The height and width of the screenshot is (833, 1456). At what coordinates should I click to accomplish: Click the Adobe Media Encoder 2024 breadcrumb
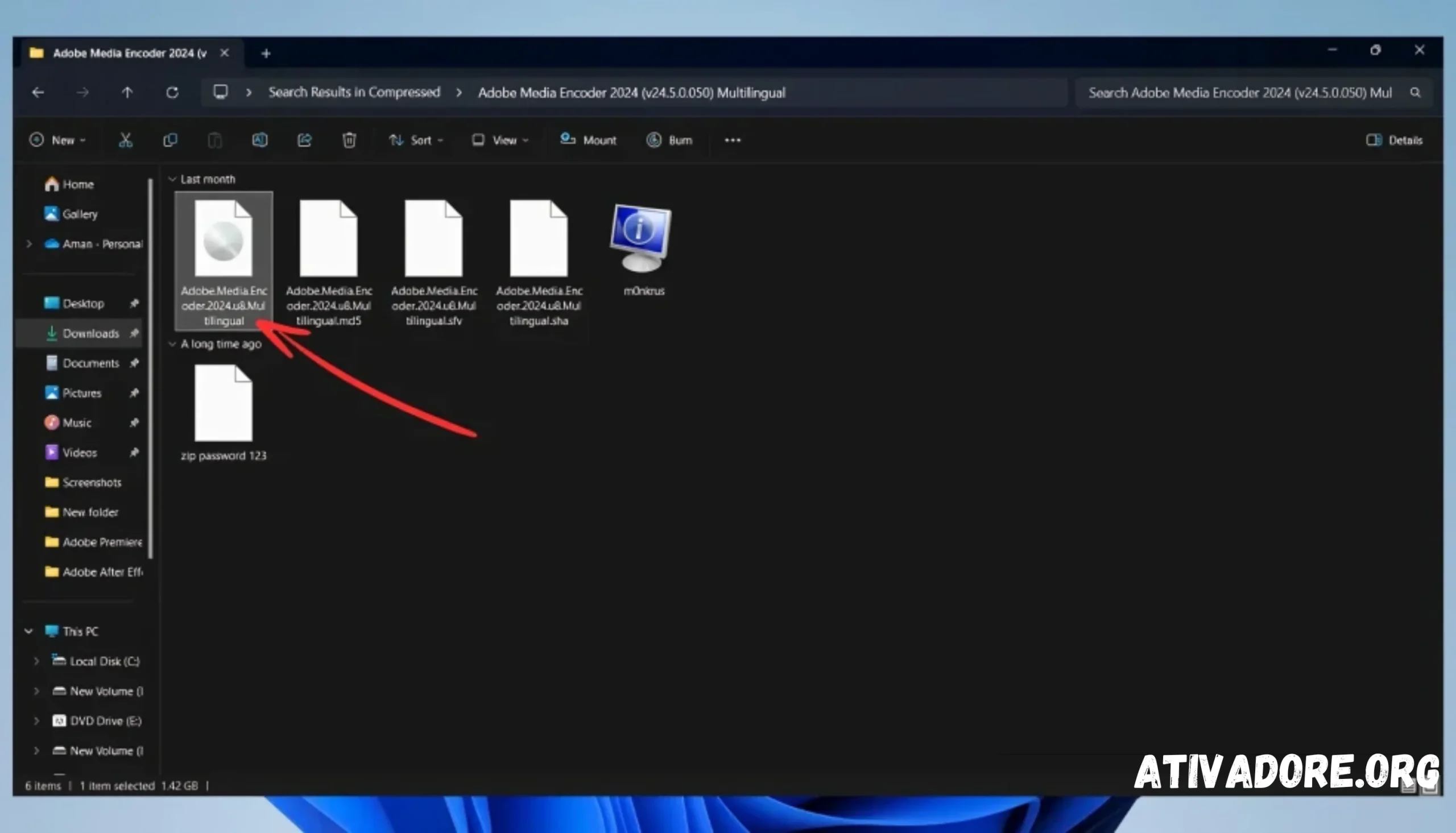(632, 93)
